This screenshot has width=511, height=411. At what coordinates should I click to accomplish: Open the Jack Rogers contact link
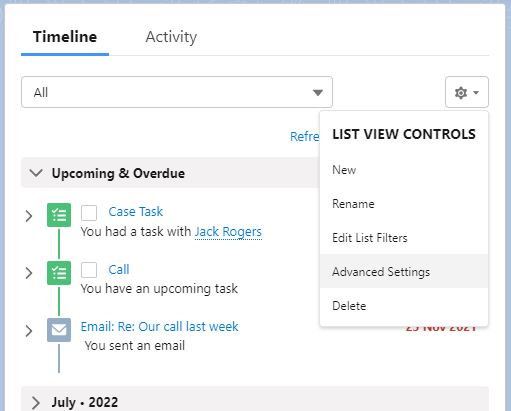click(228, 232)
